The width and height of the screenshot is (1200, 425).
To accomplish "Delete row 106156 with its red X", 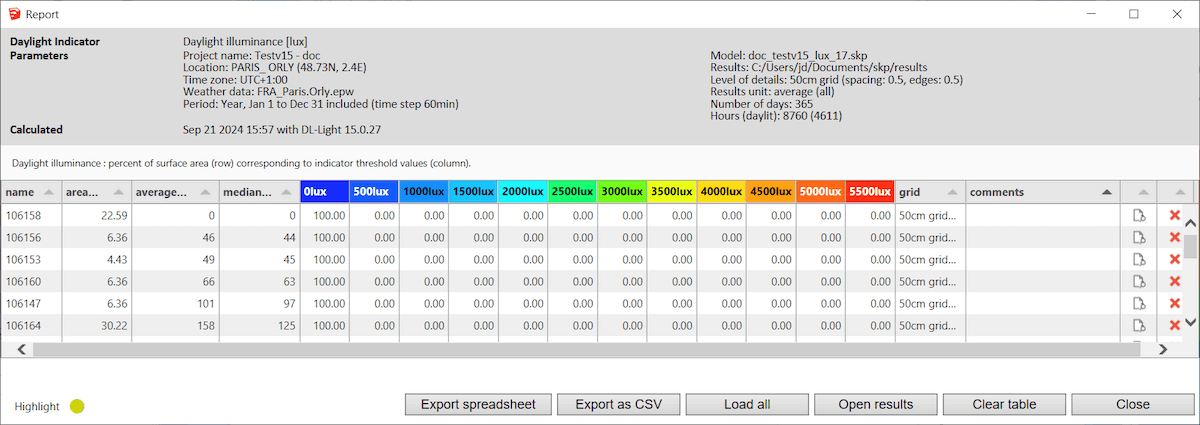I will (1174, 237).
